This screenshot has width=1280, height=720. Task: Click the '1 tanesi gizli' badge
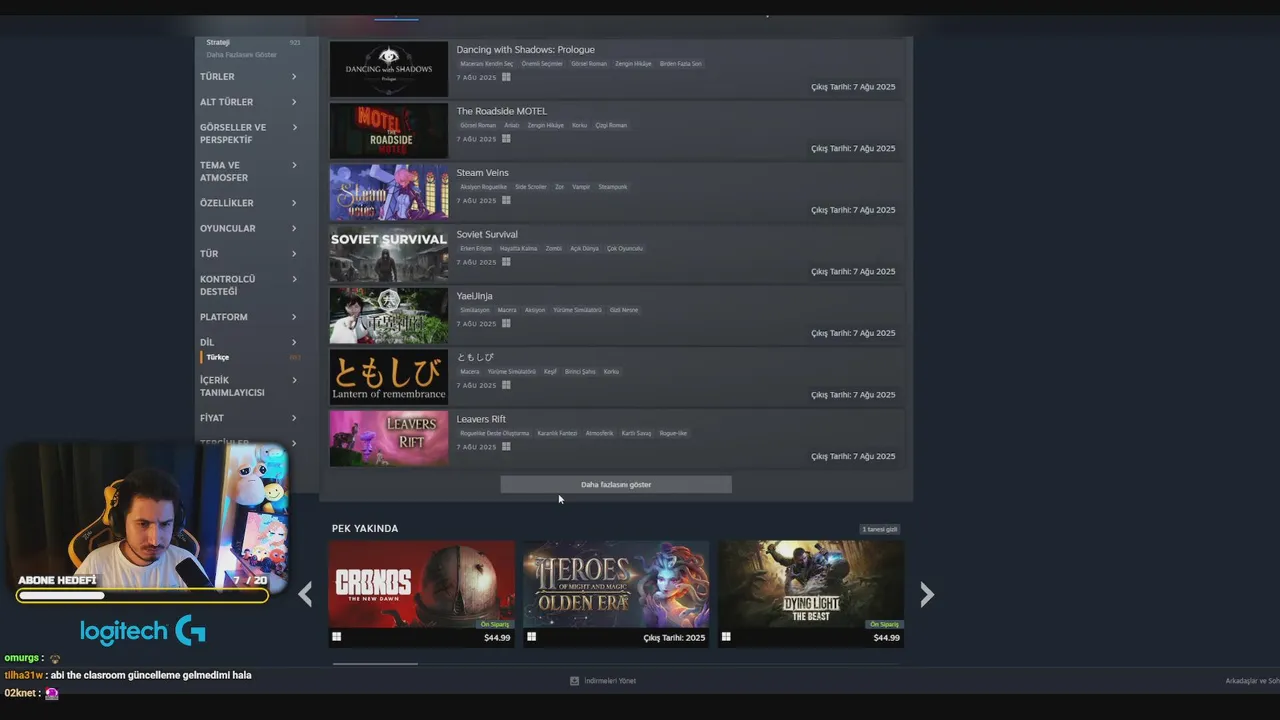click(x=880, y=529)
